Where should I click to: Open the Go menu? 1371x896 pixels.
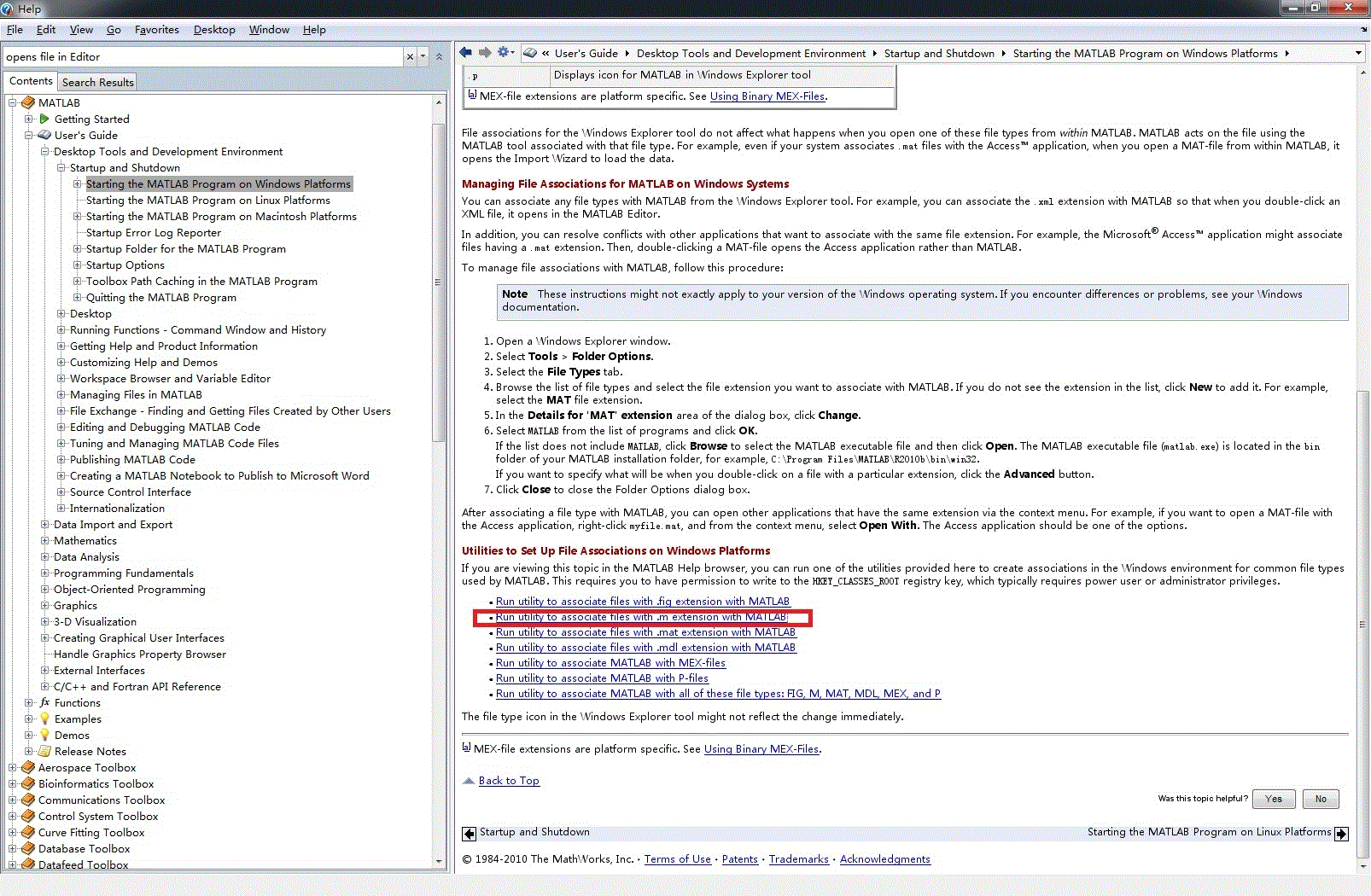click(x=114, y=29)
